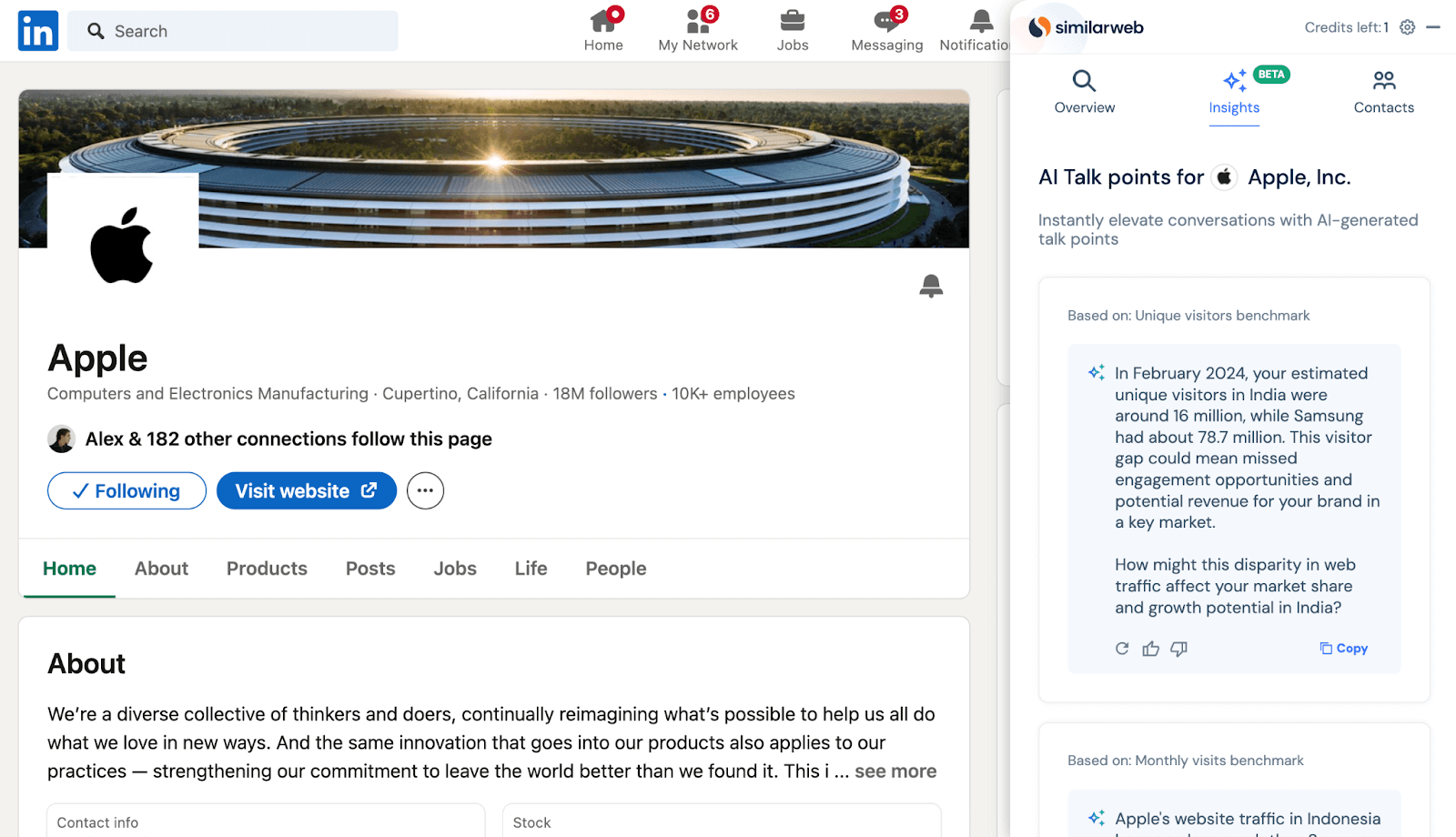The width and height of the screenshot is (1456, 837).
Task: Click the search magnifier icon
Action: (x=96, y=31)
